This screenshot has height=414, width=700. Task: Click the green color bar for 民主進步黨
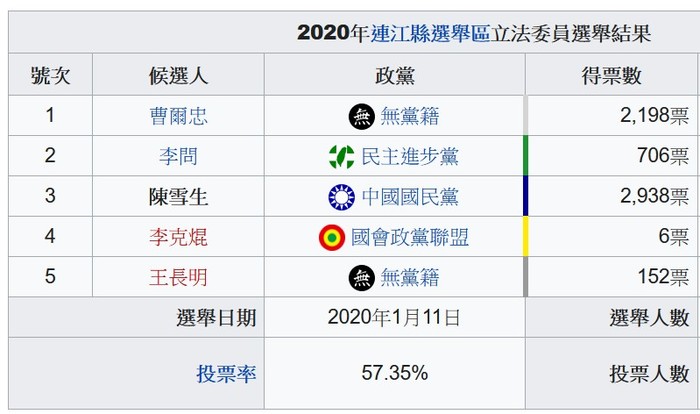coord(525,156)
